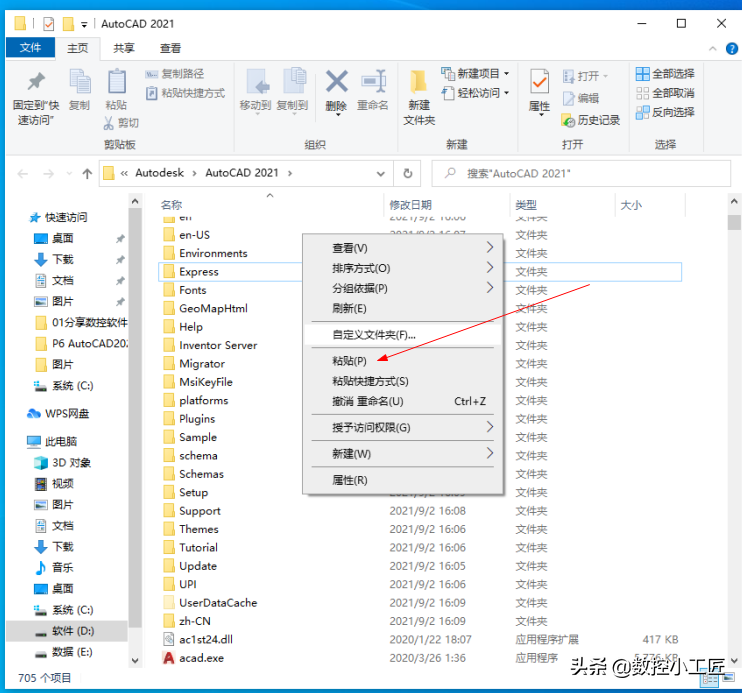742x693 pixels.
Task: Choose Properties (属性) in context menu
Action: (350, 480)
